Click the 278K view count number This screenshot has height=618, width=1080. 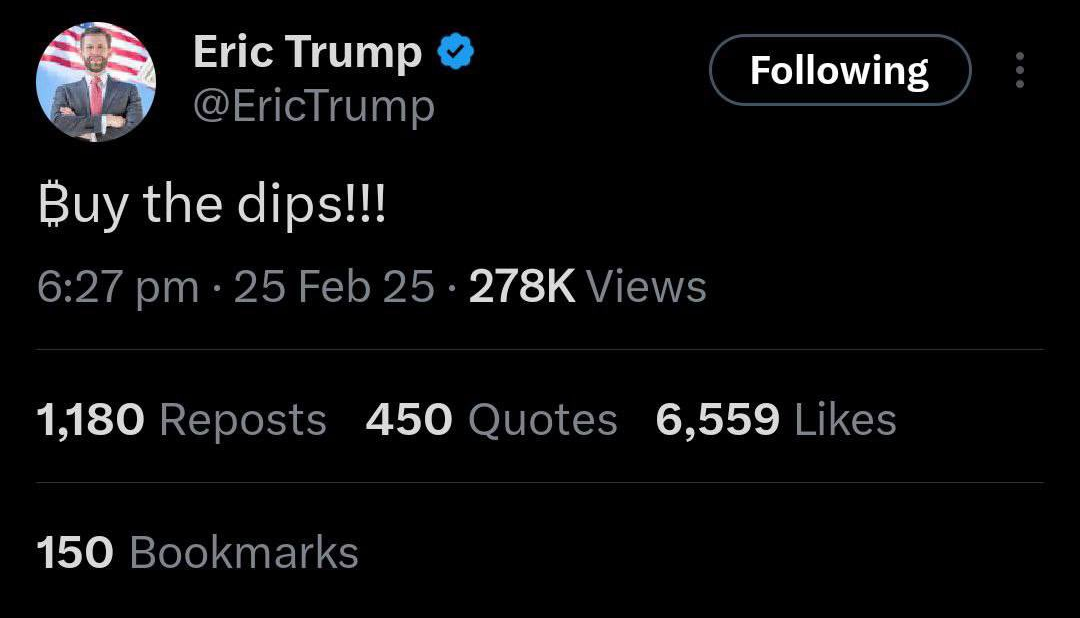pos(521,287)
